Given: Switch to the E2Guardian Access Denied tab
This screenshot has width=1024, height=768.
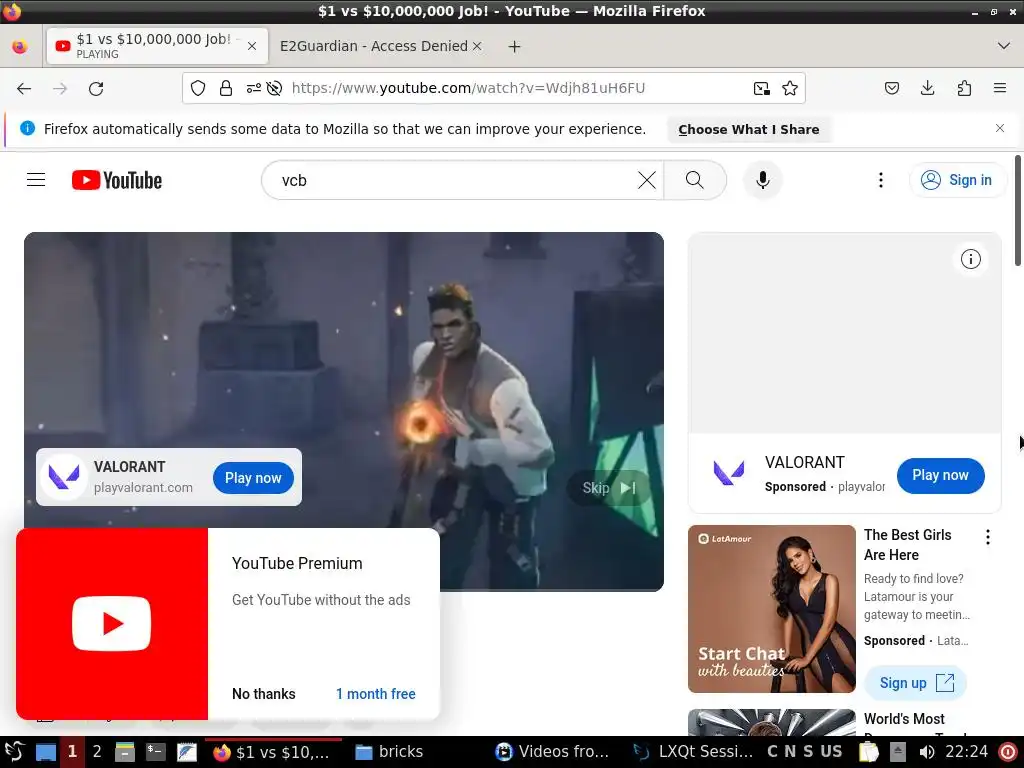Looking at the screenshot, I should pos(374,46).
